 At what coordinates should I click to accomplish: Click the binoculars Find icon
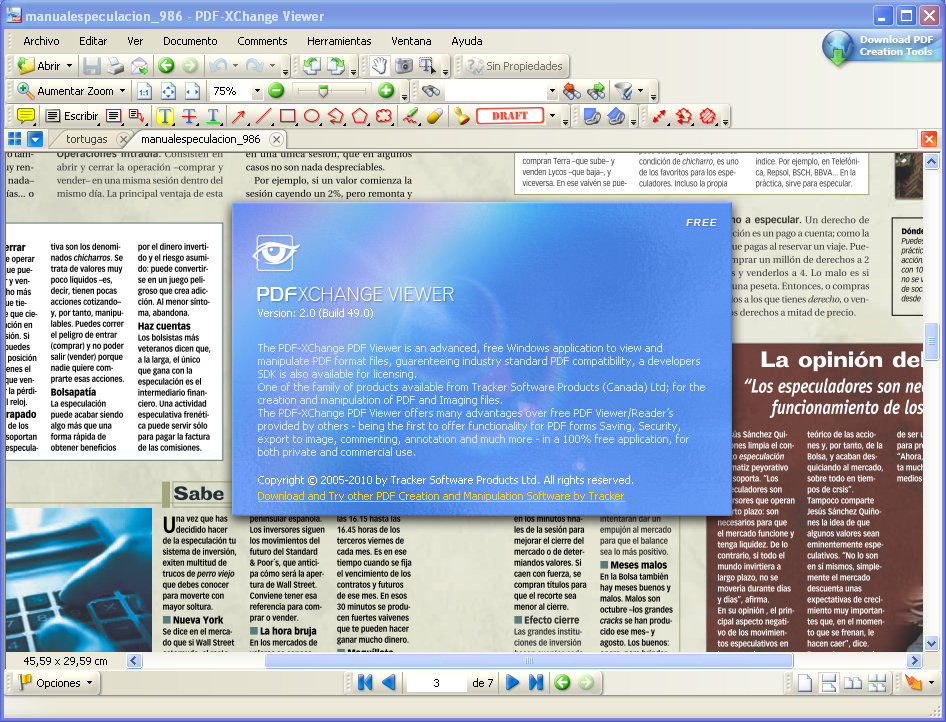click(x=431, y=91)
